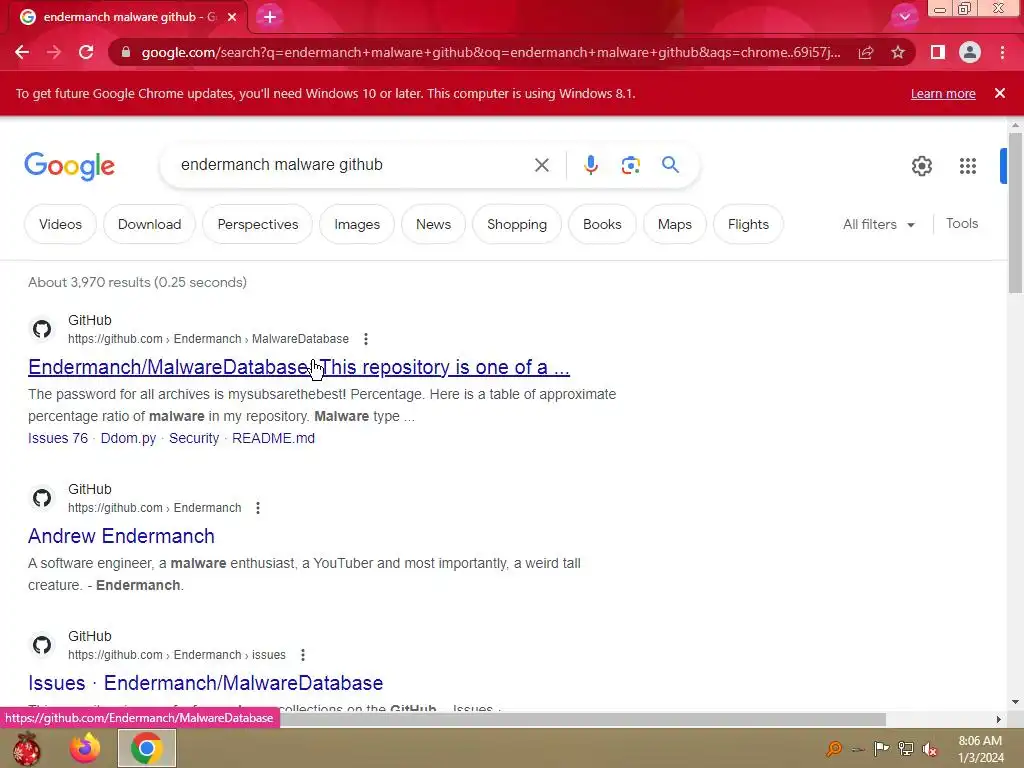This screenshot has height=768, width=1024.
Task: Expand the All filters dropdown
Action: (878, 224)
